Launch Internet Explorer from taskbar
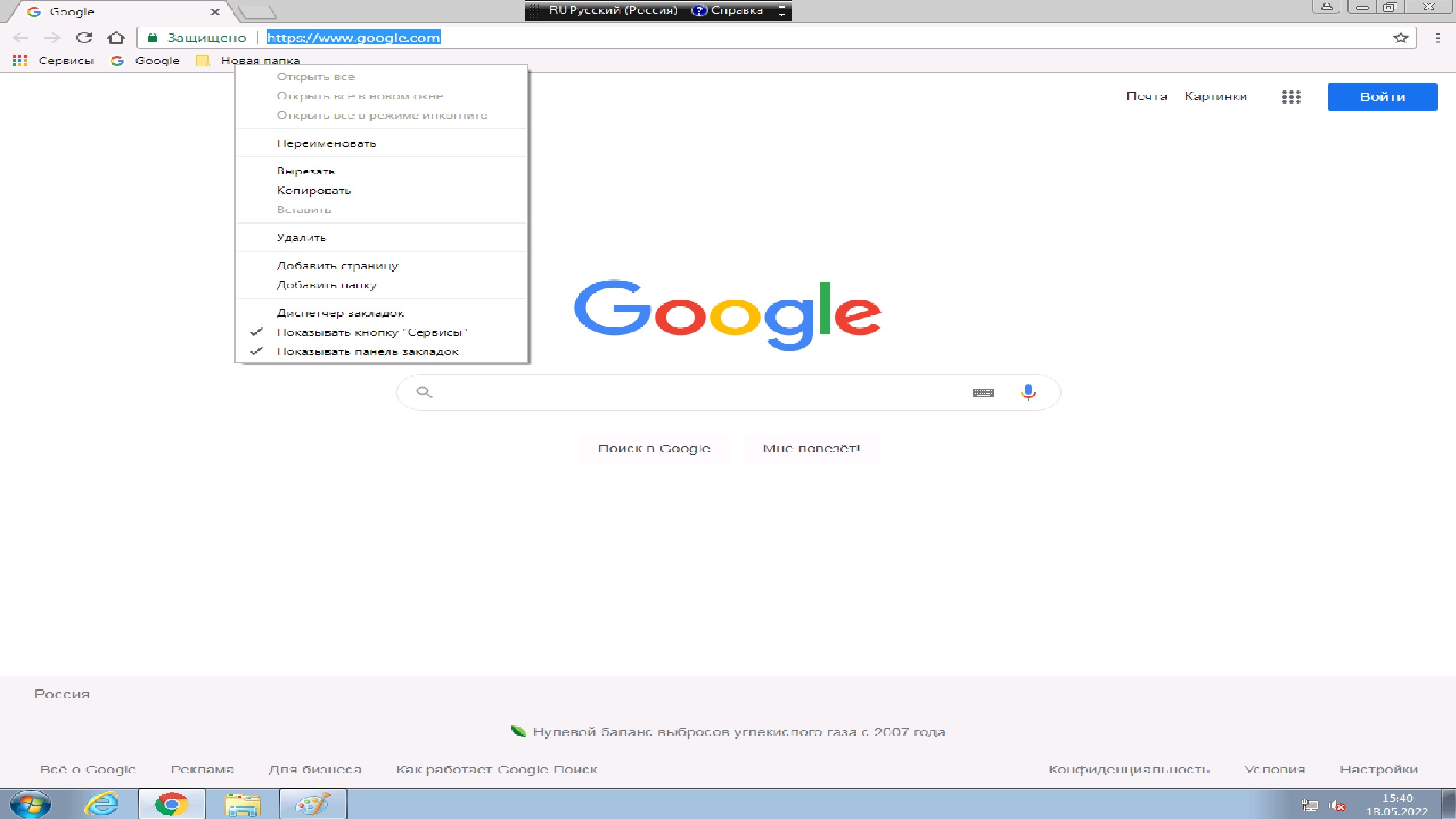1456x819 pixels. [x=101, y=804]
